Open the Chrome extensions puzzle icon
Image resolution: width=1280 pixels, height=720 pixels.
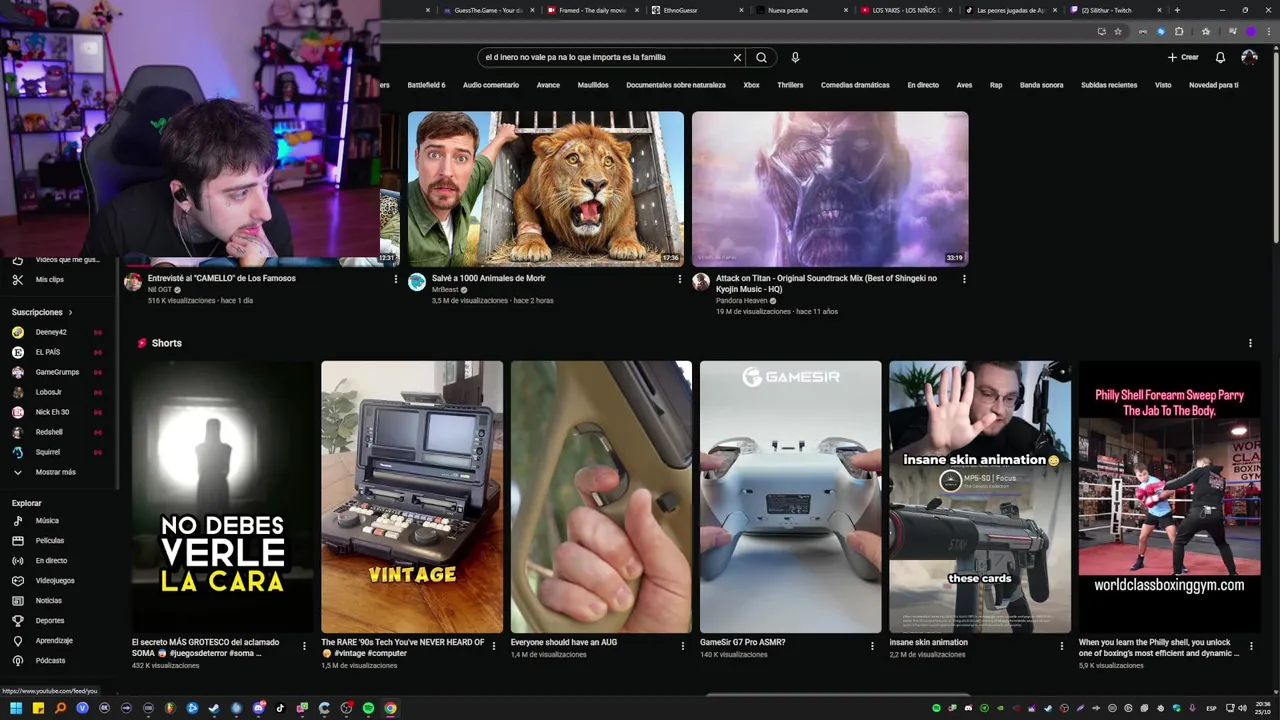pos(1179,31)
